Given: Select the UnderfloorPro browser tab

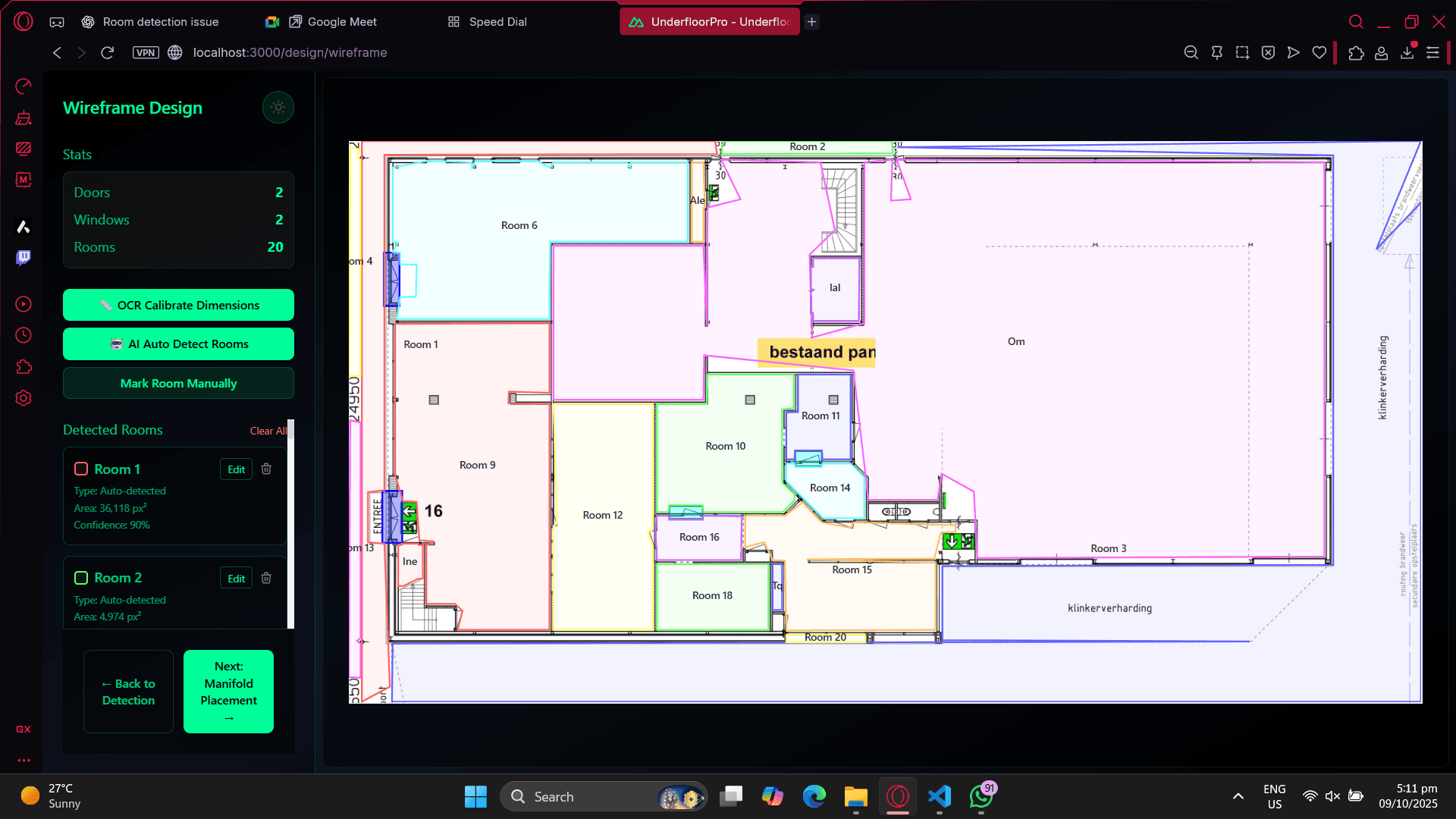Looking at the screenshot, I should tap(710, 22).
